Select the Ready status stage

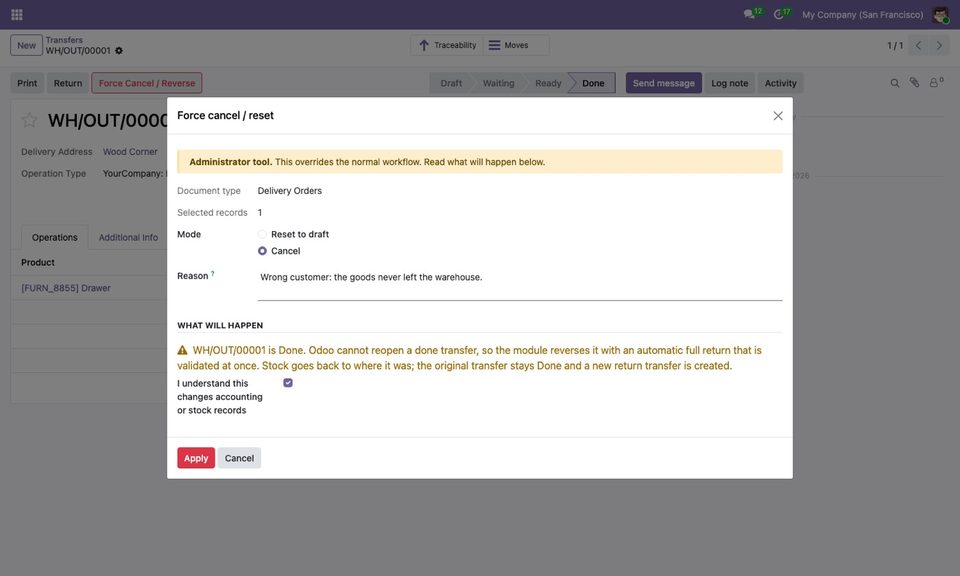[x=548, y=83]
